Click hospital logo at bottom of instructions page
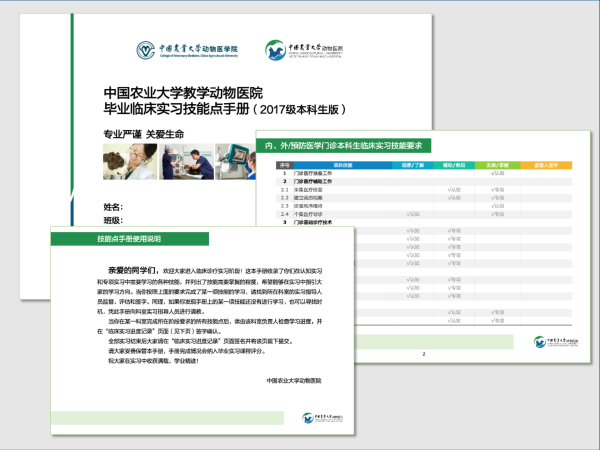This screenshot has height=450, width=600. (x=322, y=418)
